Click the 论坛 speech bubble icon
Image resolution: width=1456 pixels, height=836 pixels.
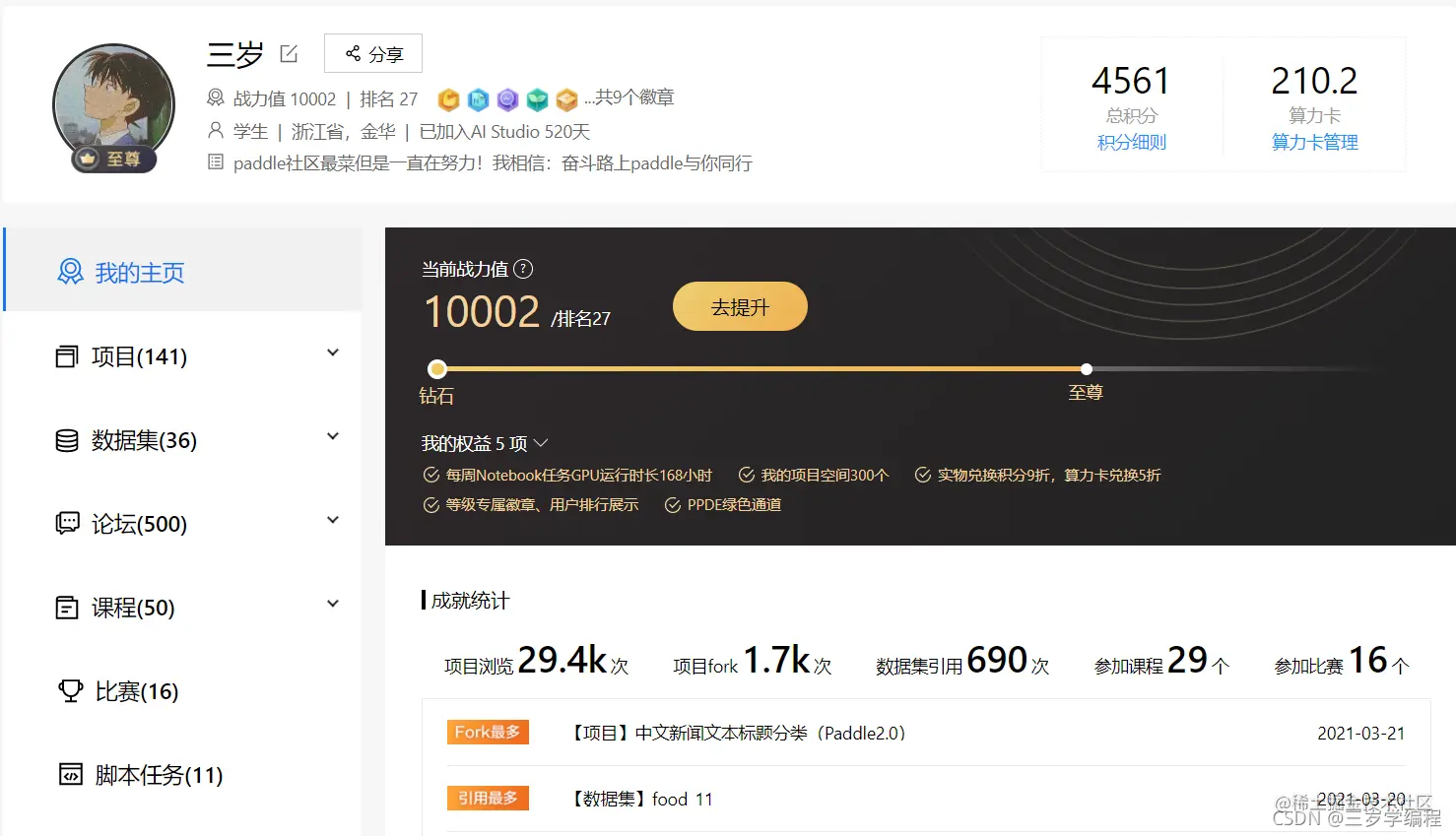[68, 524]
